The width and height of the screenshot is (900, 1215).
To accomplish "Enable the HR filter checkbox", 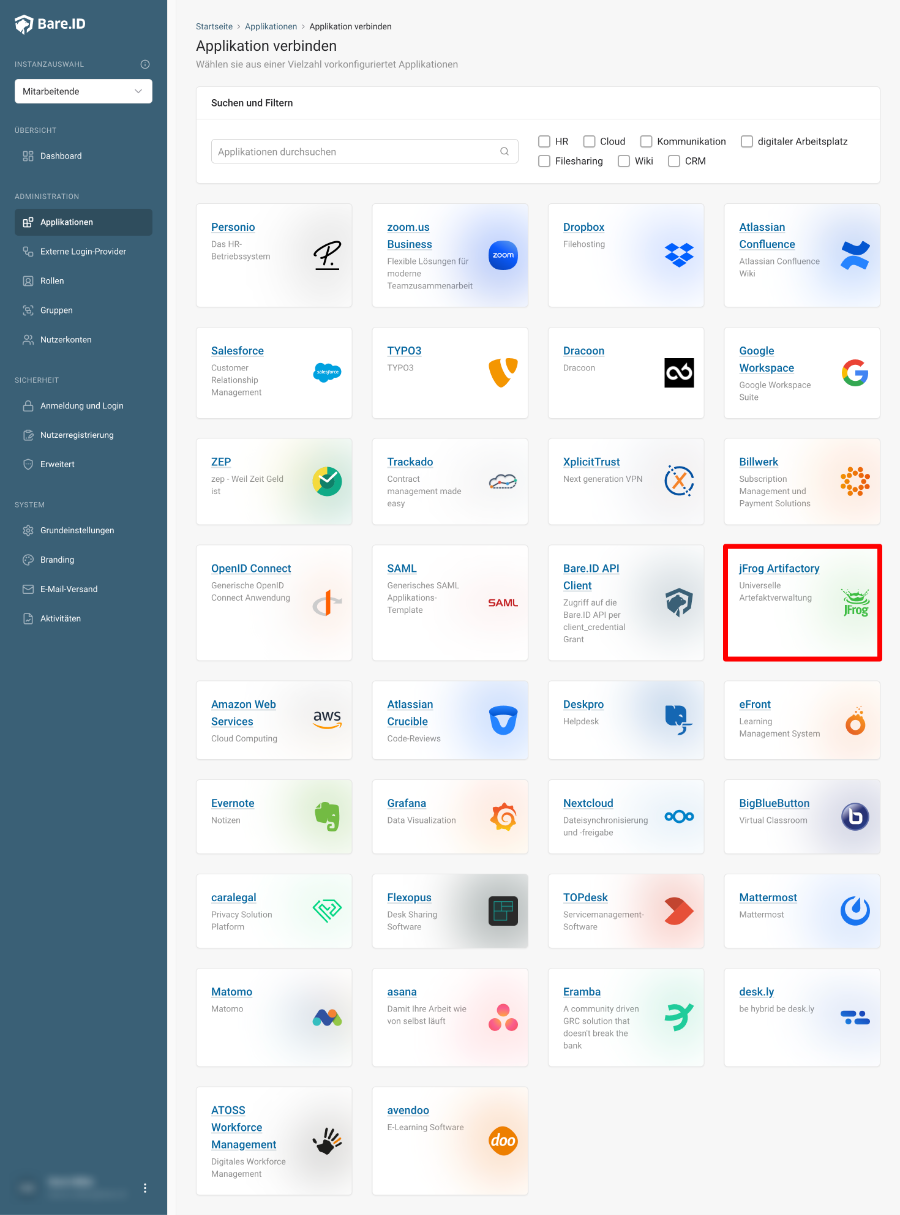I will pyautogui.click(x=544, y=141).
